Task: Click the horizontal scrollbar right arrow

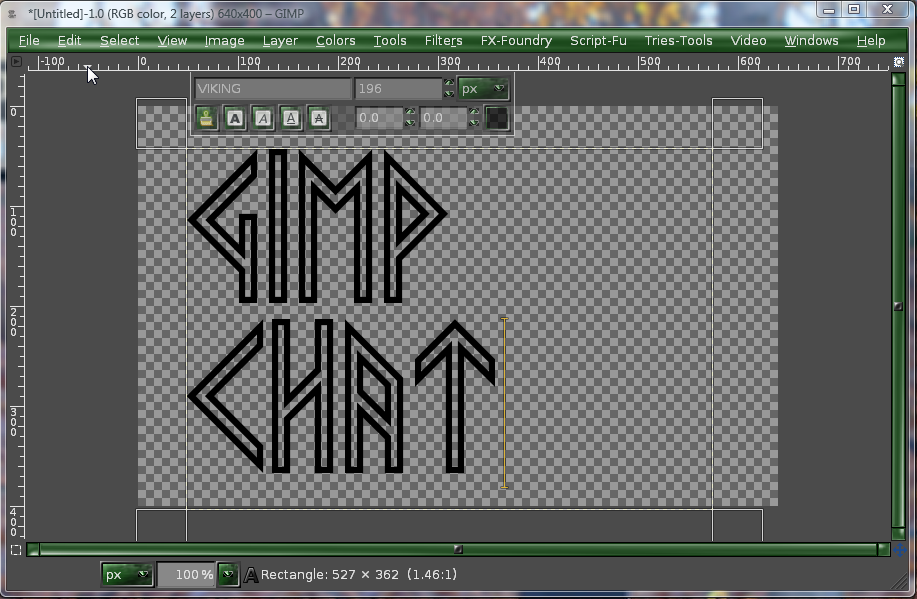Action: tap(884, 550)
